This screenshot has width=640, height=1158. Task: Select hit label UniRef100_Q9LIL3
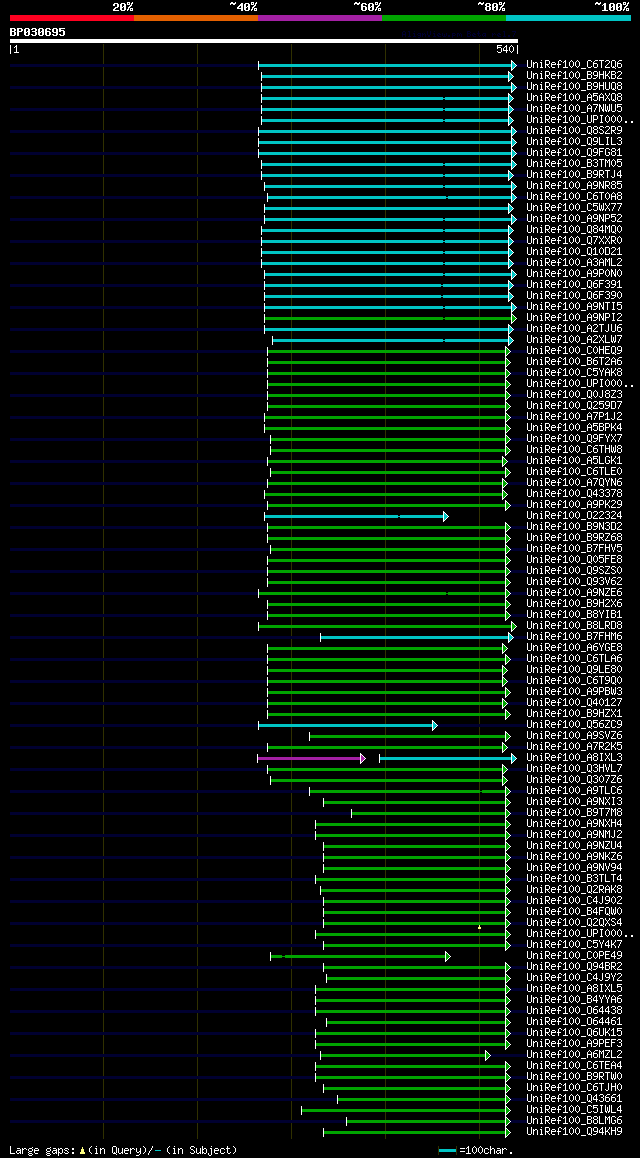click(x=574, y=141)
